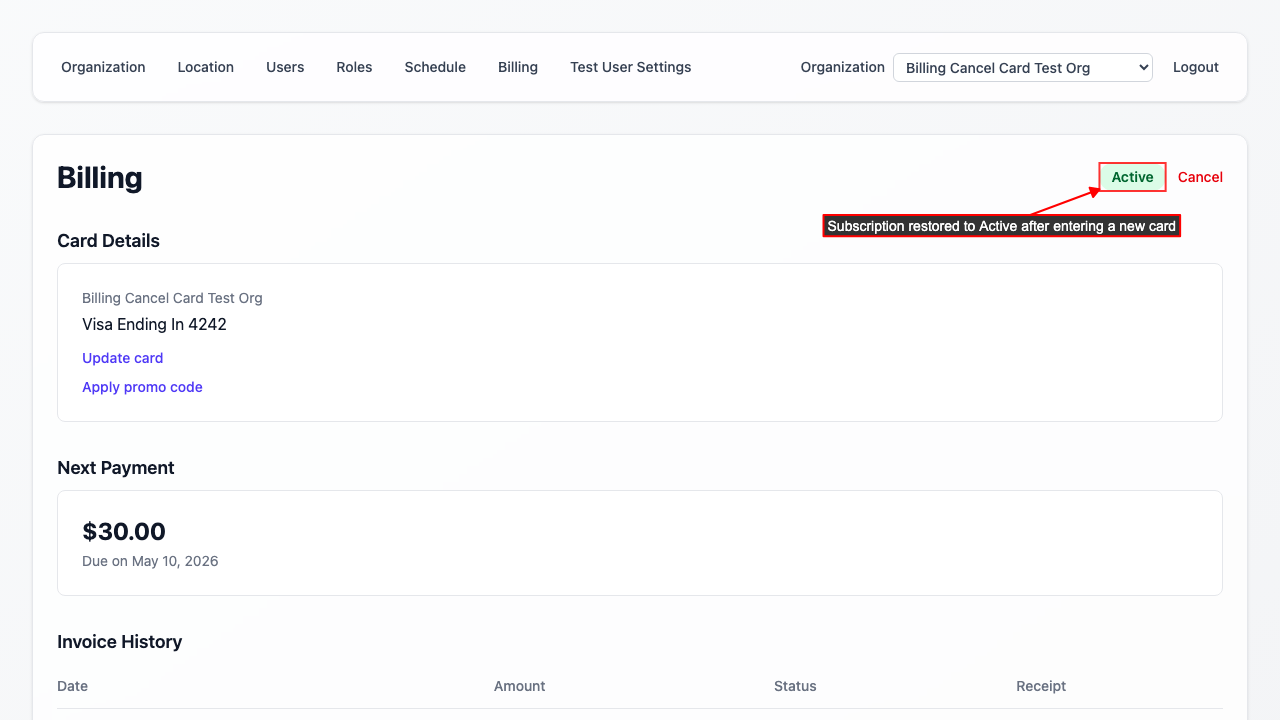1280x720 pixels.
Task: Switch to the Schedule section
Action: click(435, 67)
